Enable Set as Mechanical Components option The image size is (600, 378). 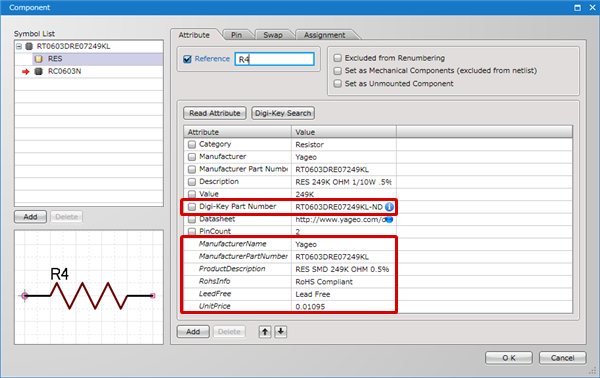[338, 71]
